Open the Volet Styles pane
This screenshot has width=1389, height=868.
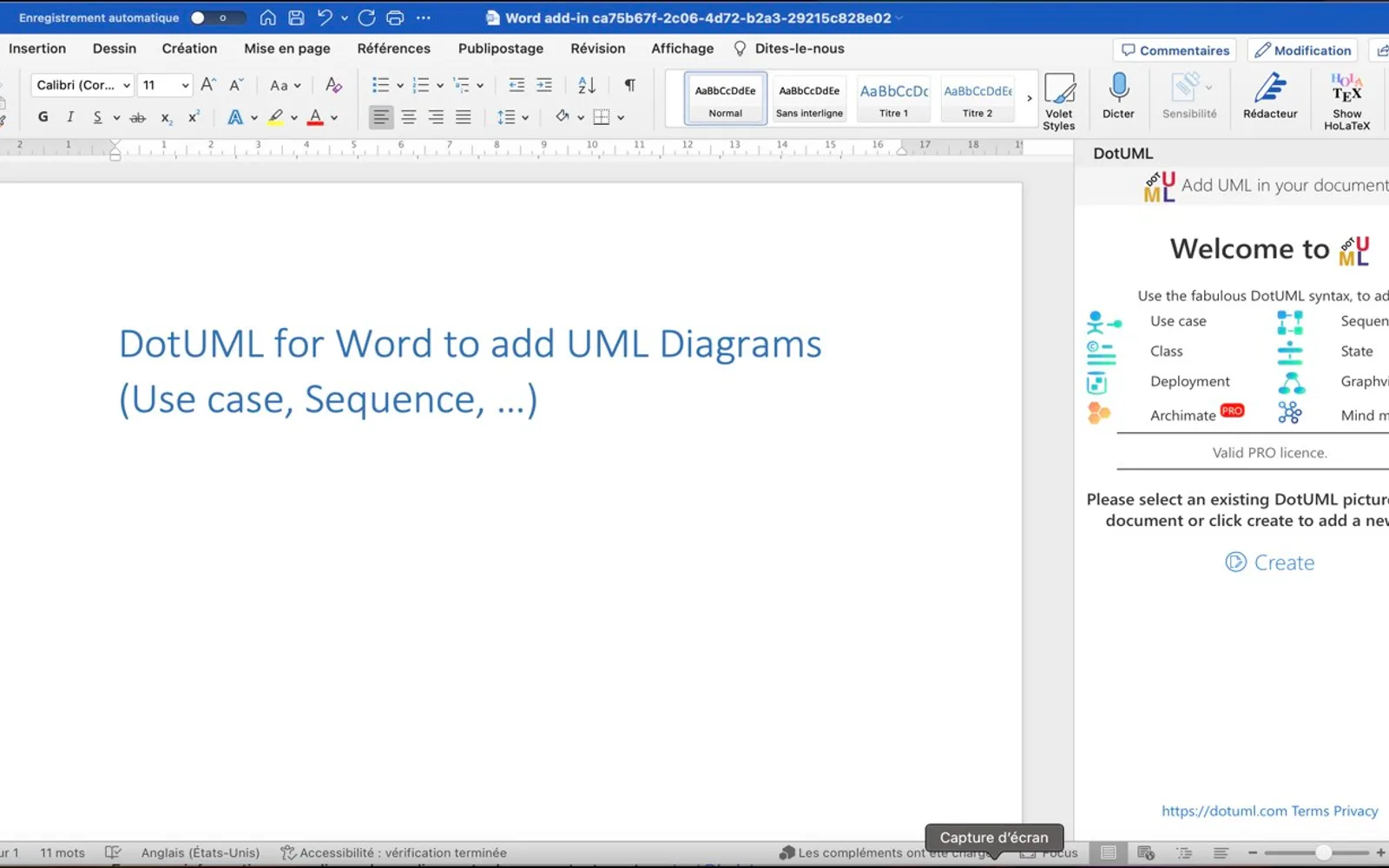tap(1058, 101)
